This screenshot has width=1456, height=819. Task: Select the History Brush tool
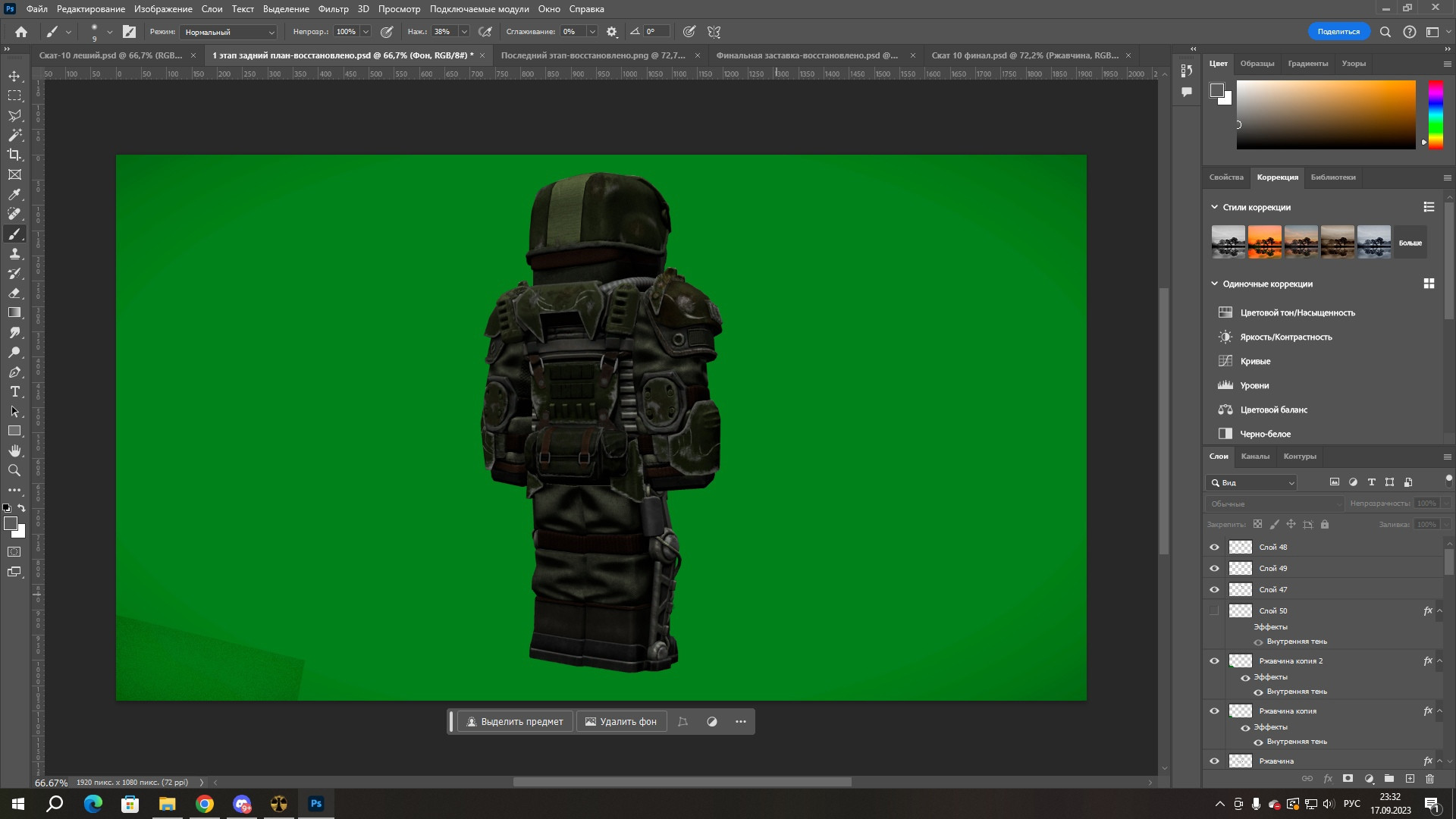pos(14,274)
